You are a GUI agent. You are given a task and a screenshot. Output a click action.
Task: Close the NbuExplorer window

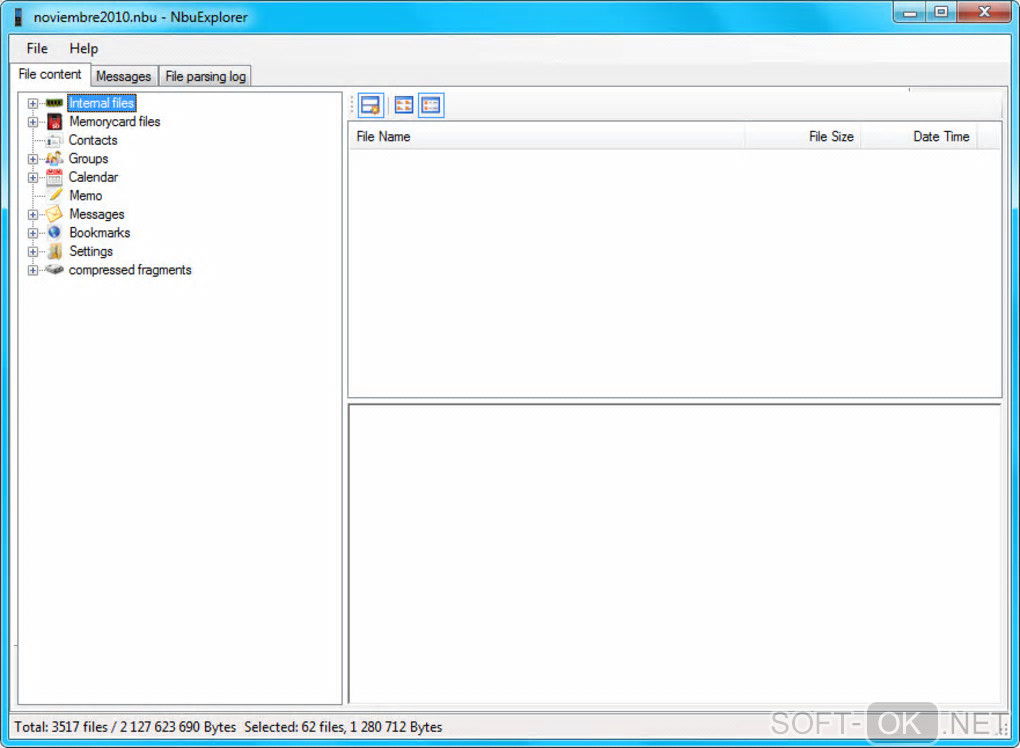pos(984,12)
